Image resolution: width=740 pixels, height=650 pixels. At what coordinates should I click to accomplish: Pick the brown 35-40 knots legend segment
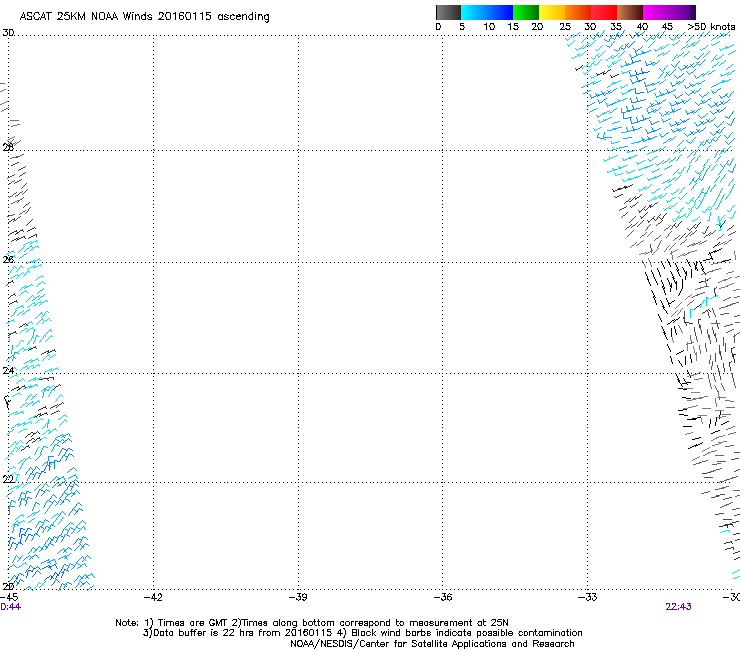click(x=630, y=12)
